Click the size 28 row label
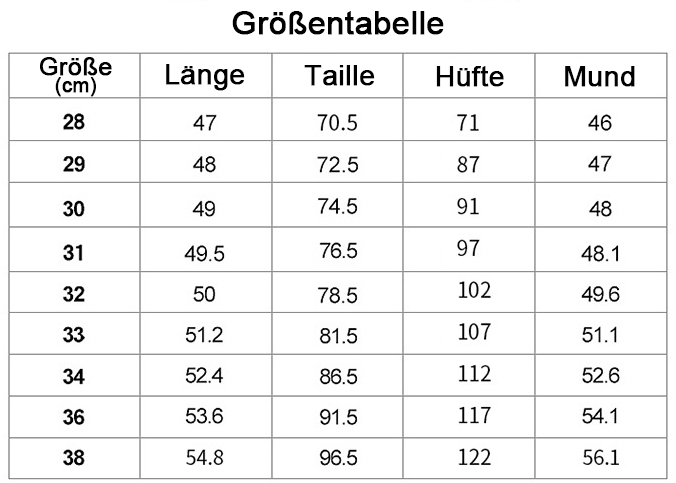 tap(75, 124)
